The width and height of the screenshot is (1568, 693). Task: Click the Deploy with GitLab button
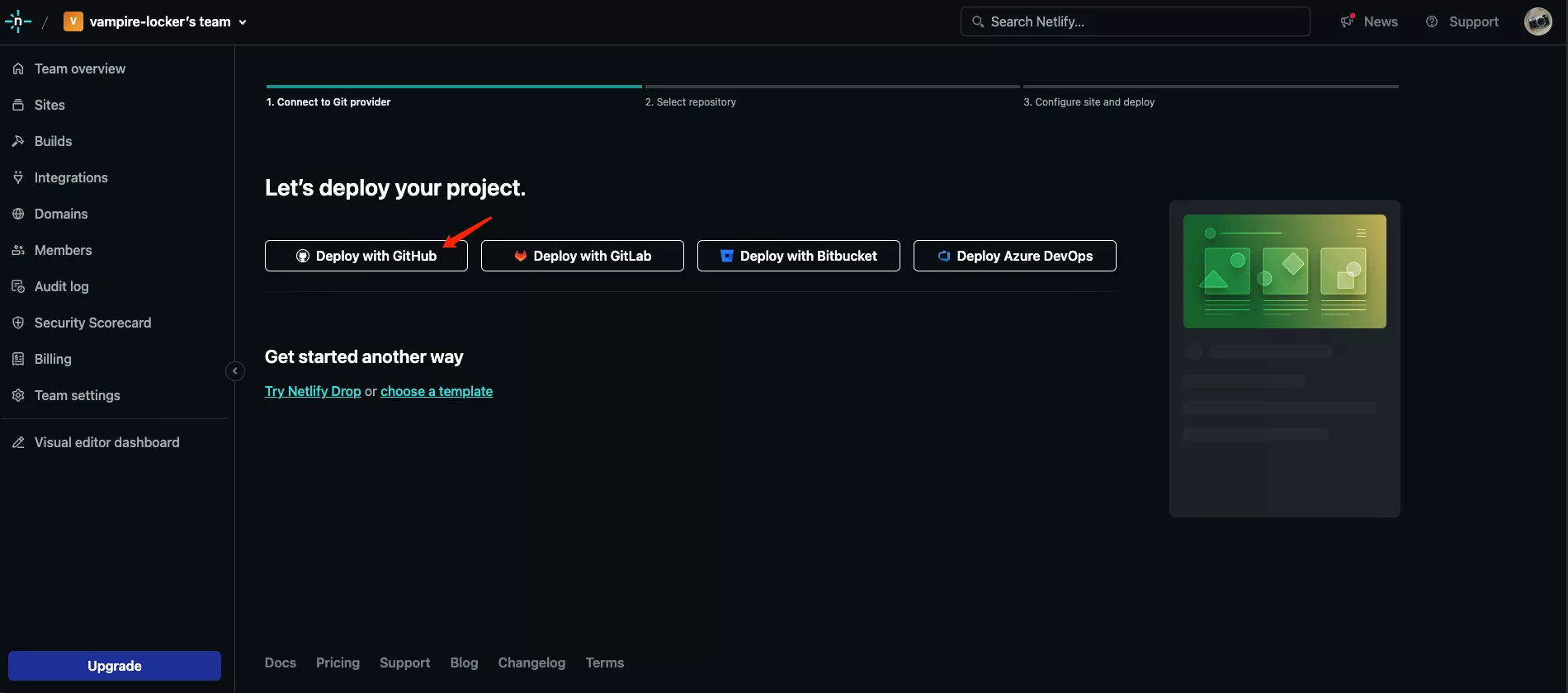coord(583,256)
